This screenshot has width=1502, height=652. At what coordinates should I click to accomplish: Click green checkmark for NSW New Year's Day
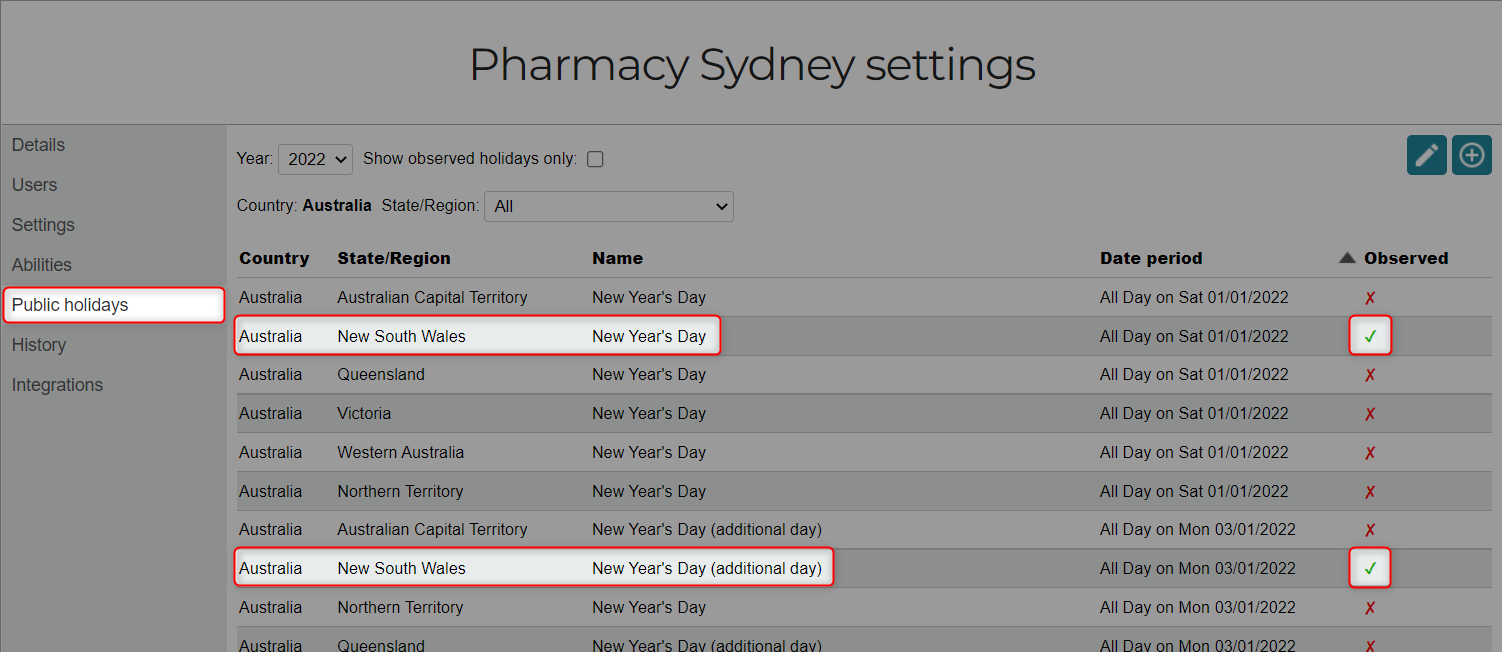pyautogui.click(x=1370, y=337)
